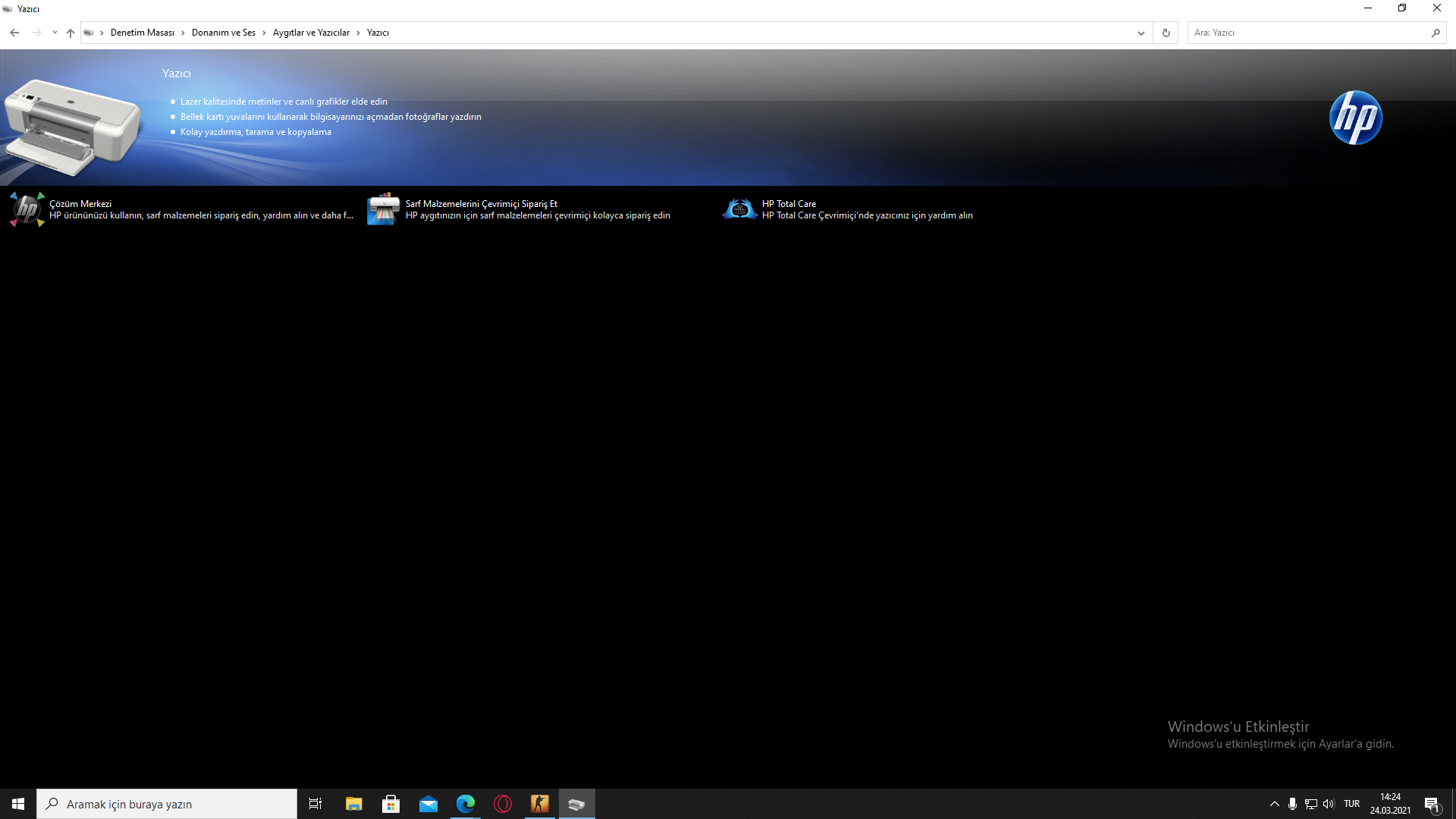This screenshot has height=819, width=1456.
Task: Go up one folder level with the arrow
Action: coord(71,33)
